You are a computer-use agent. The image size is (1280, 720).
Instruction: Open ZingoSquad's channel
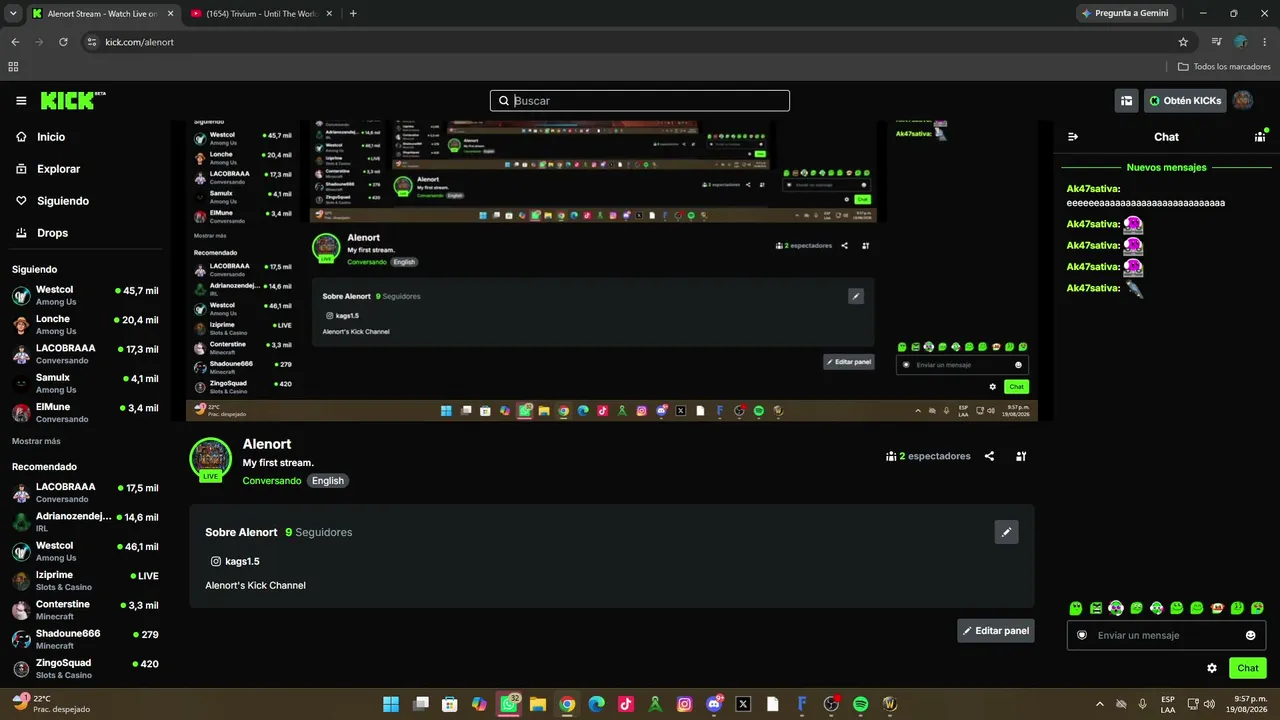pyautogui.click(x=85, y=669)
